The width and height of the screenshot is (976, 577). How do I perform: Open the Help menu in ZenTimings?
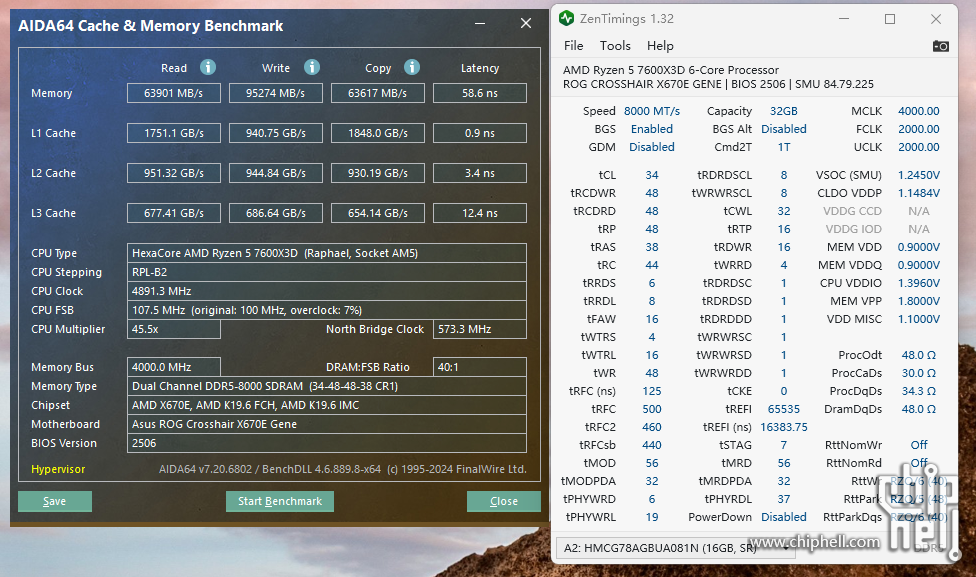coord(660,46)
